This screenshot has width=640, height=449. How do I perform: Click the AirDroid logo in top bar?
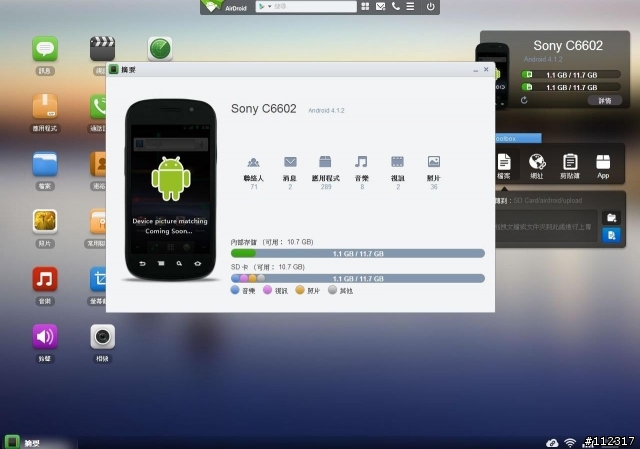pyautogui.click(x=225, y=7)
